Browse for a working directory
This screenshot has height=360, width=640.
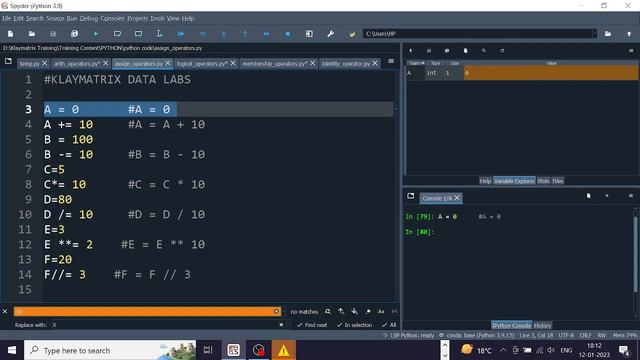pos(608,34)
